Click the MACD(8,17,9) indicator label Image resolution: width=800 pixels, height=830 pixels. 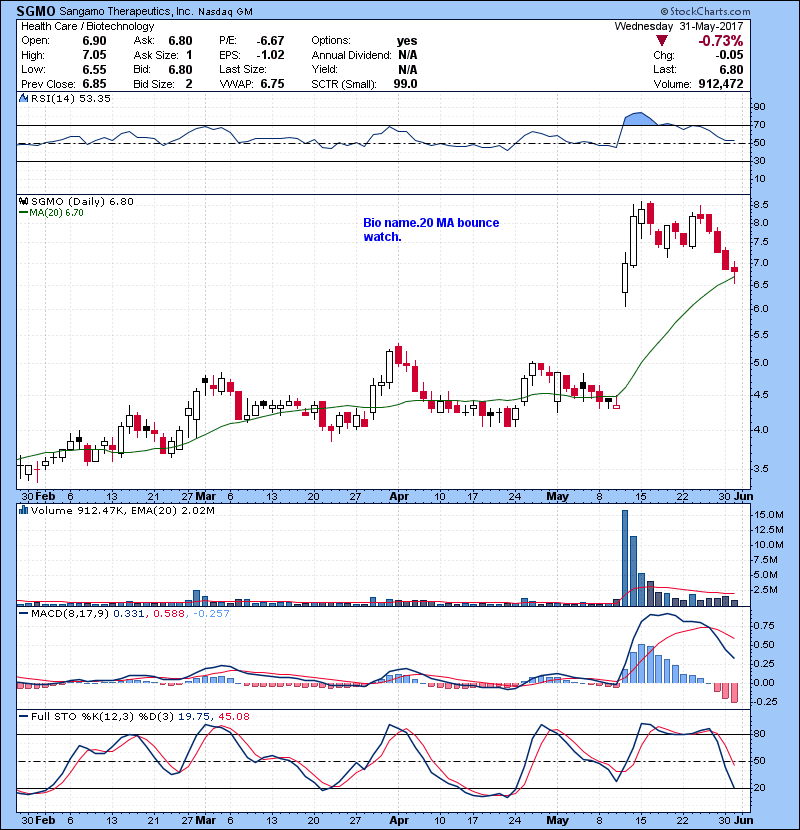pos(70,614)
